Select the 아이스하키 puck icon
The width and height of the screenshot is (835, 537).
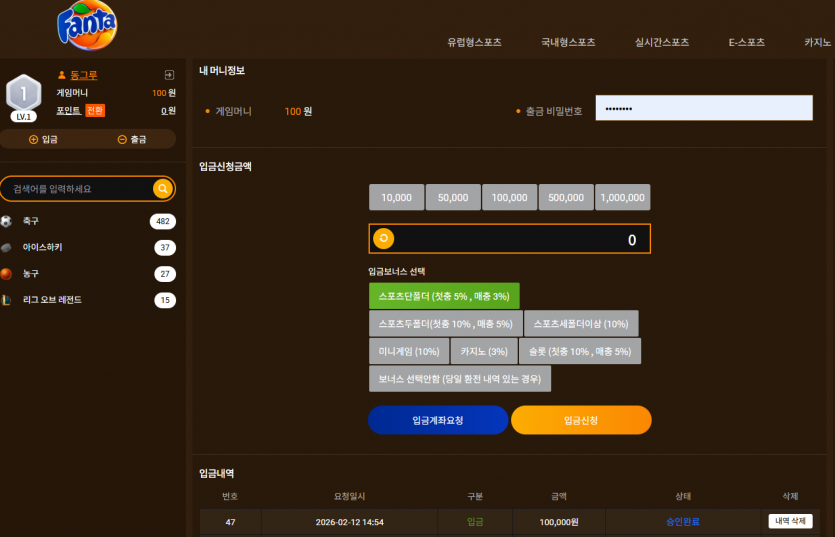pyautogui.click(x=6, y=247)
